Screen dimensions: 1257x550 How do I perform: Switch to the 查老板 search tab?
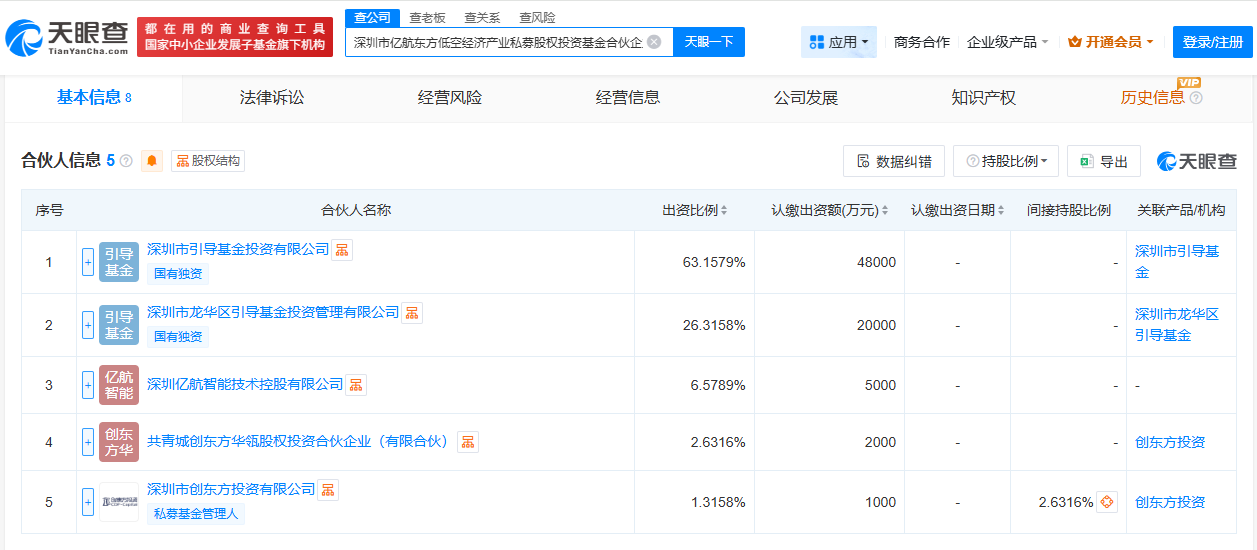point(427,18)
